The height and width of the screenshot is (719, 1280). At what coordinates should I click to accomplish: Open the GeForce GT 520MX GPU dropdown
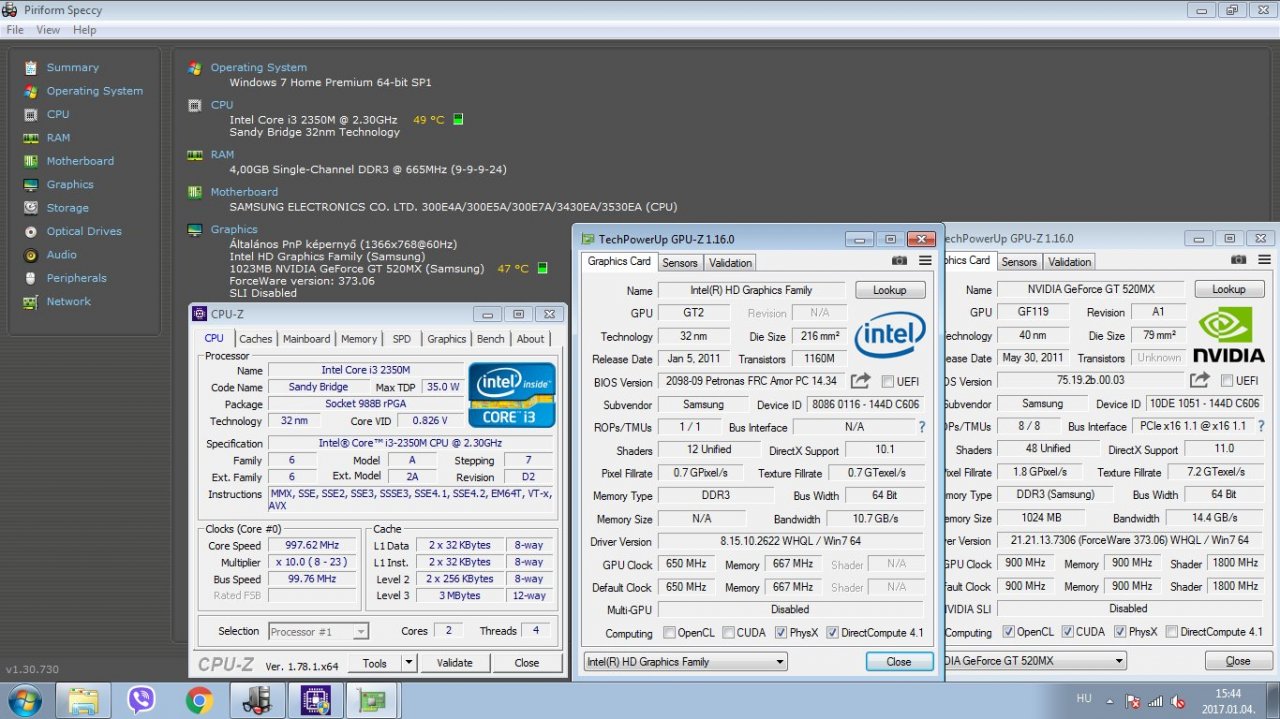click(x=1035, y=661)
